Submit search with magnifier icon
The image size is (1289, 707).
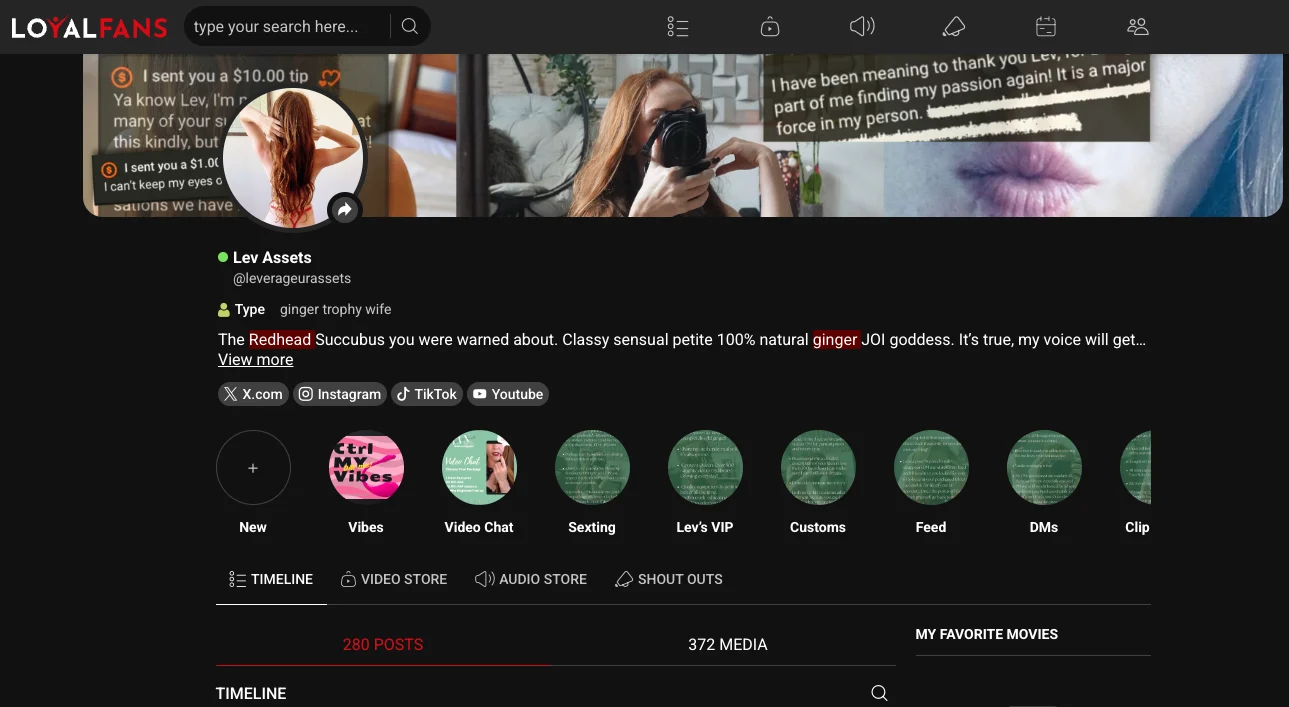410,27
